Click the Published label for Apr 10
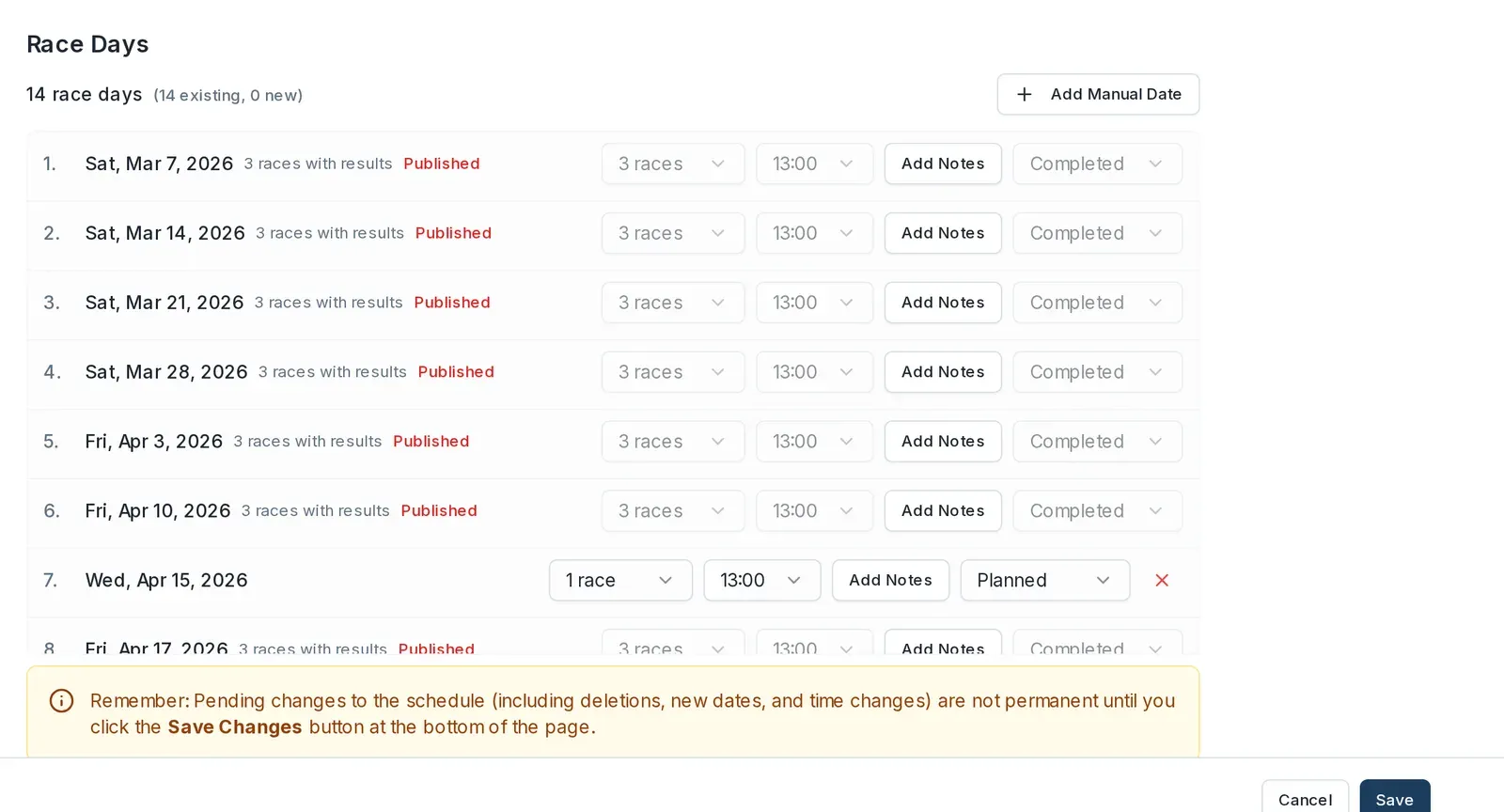 [439, 511]
